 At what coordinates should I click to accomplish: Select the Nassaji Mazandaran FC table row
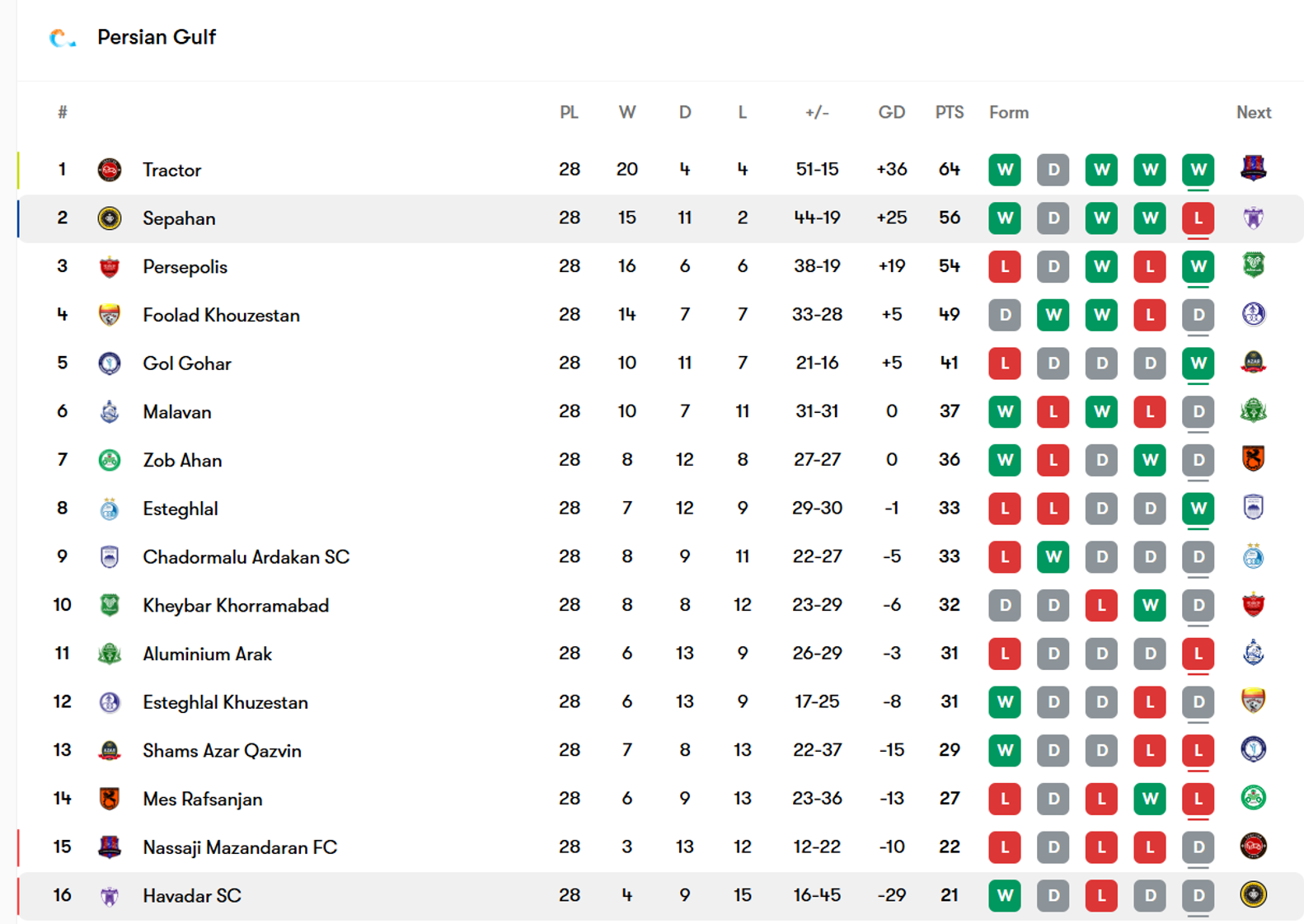[x=660, y=847]
